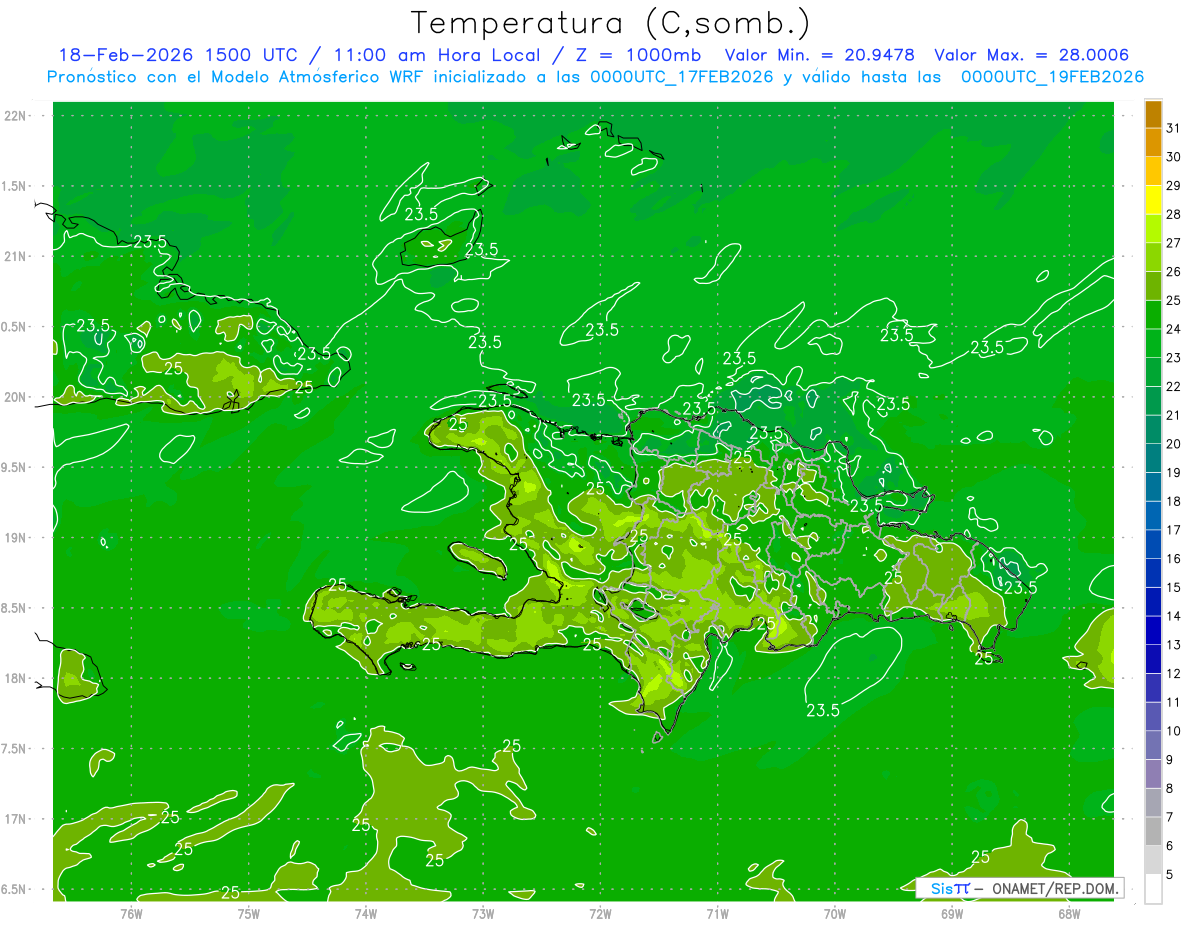This screenshot has height=927, width=1200.
Task: Select the purple colorbar segment between 8 and 9
Action: 1153,774
